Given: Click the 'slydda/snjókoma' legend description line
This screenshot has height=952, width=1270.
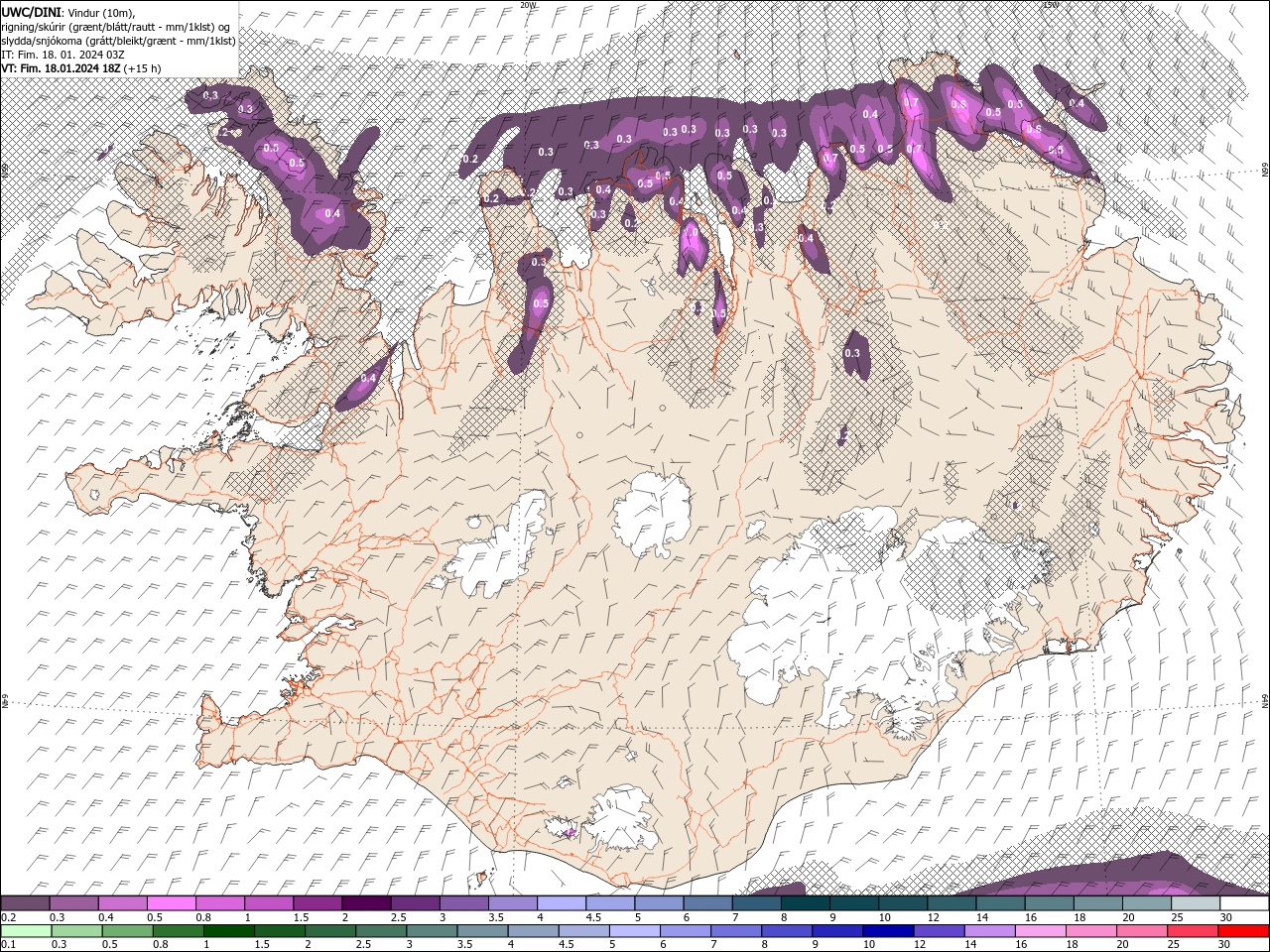Looking at the screenshot, I should click(x=118, y=41).
